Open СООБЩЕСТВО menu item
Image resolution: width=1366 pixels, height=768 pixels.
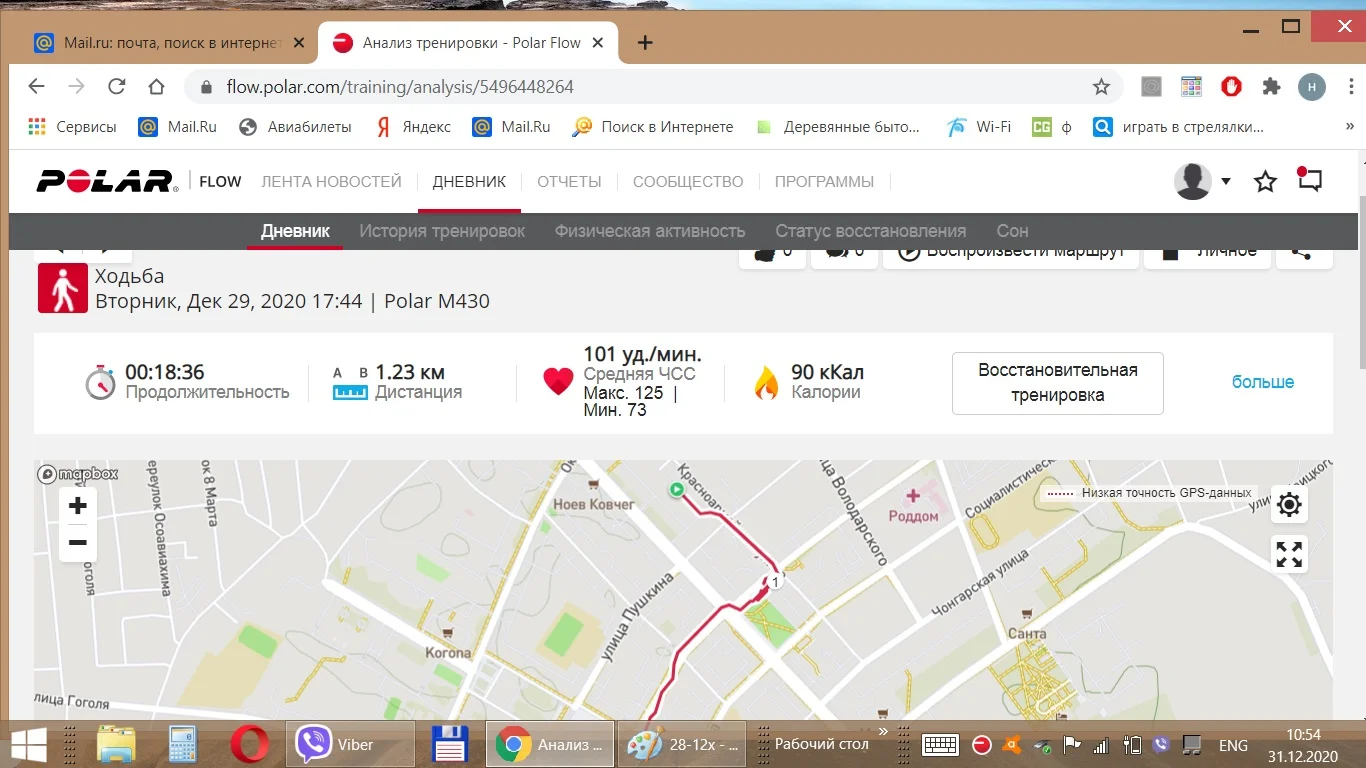(x=688, y=182)
